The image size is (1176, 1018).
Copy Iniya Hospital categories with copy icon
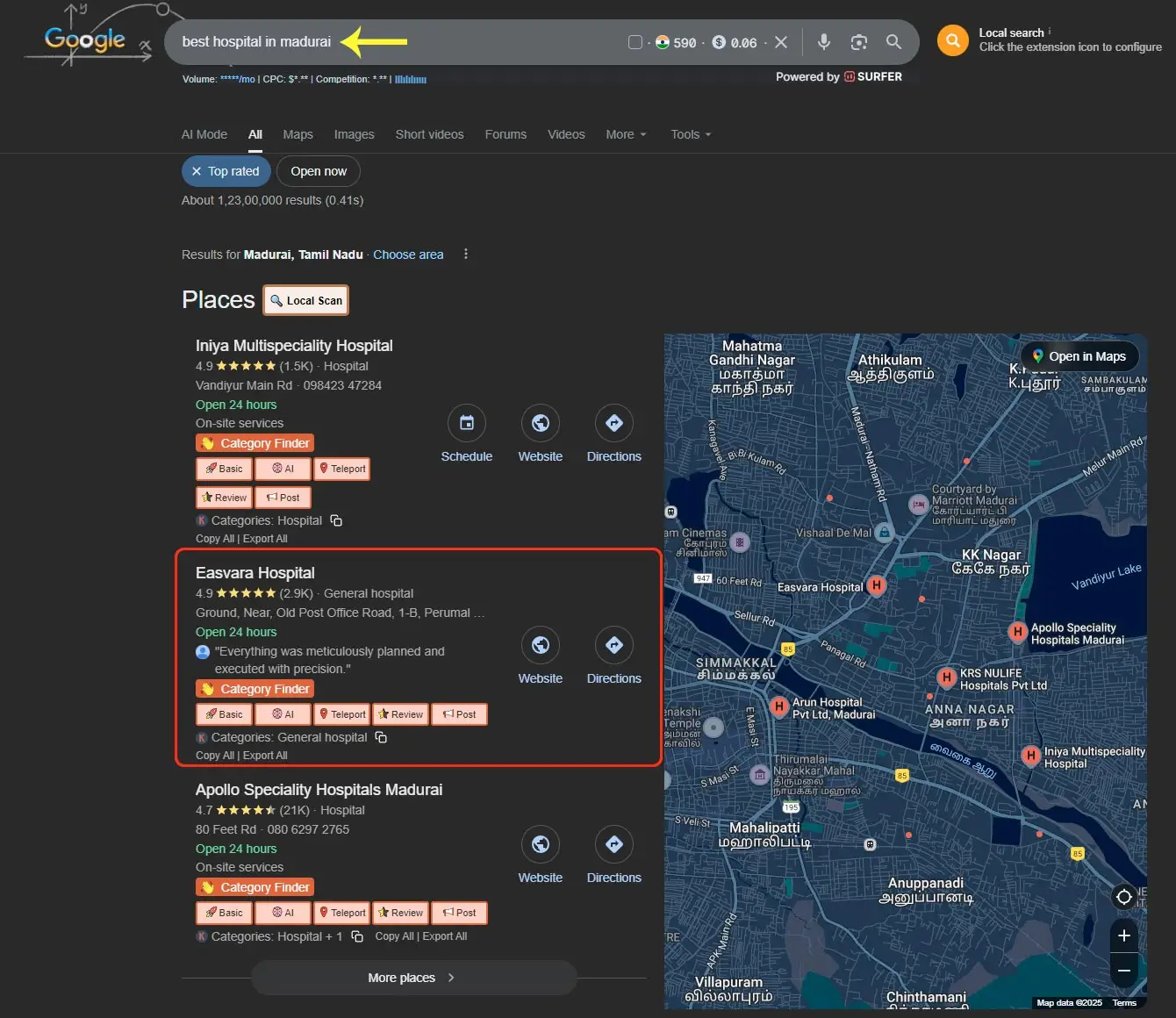[336, 520]
